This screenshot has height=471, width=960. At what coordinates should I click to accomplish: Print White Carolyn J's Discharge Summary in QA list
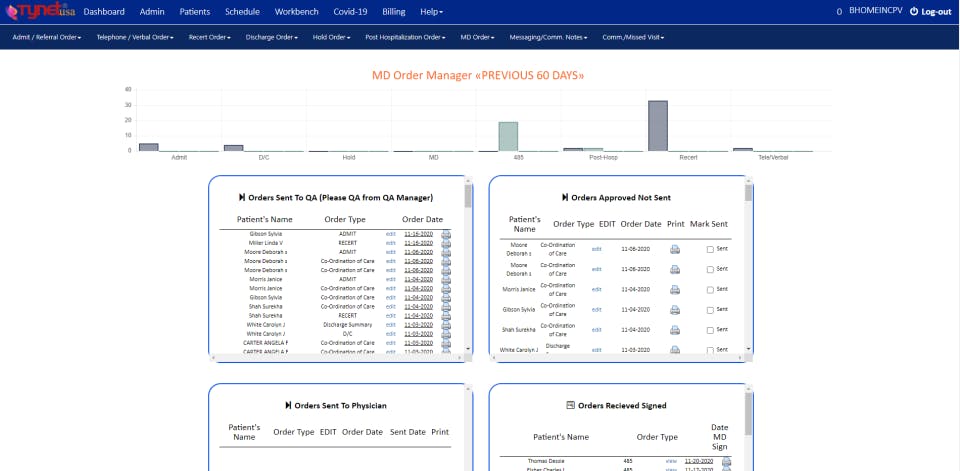[x=446, y=325]
